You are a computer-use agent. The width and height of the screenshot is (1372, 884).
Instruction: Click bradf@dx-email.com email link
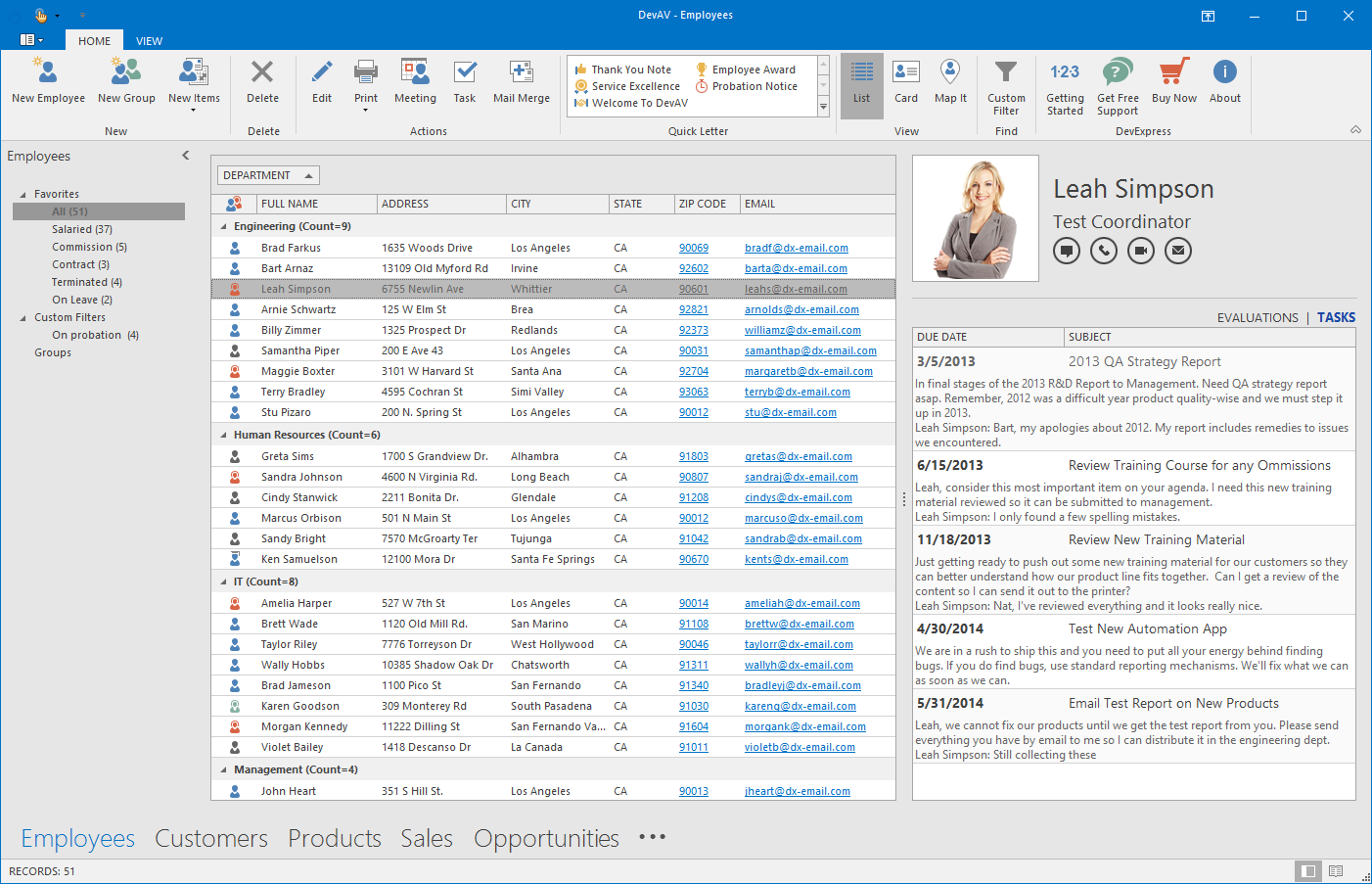pyautogui.click(x=796, y=248)
